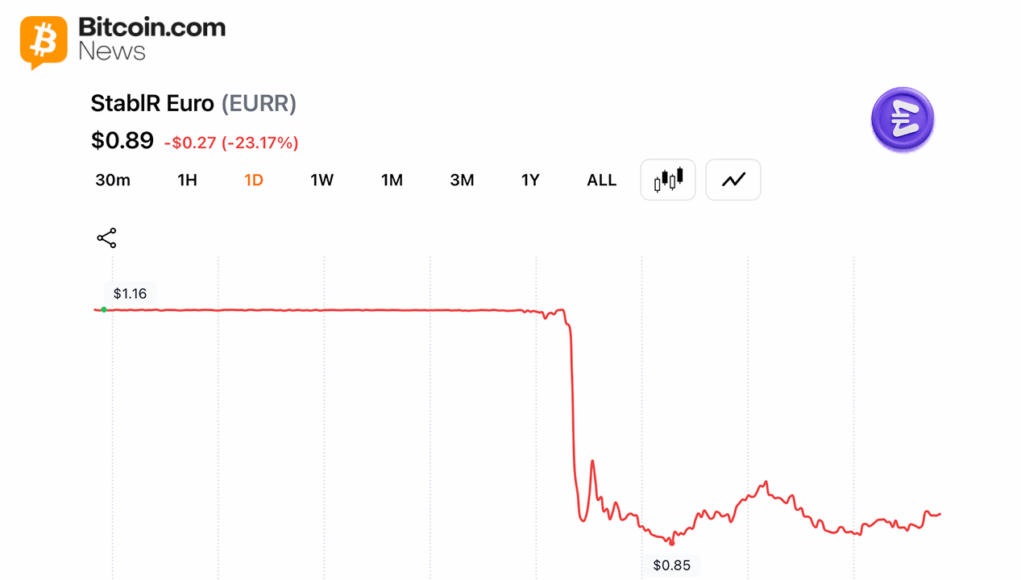
Task: Click the -$0.27 (-23.17%) change text
Action: (x=231, y=143)
